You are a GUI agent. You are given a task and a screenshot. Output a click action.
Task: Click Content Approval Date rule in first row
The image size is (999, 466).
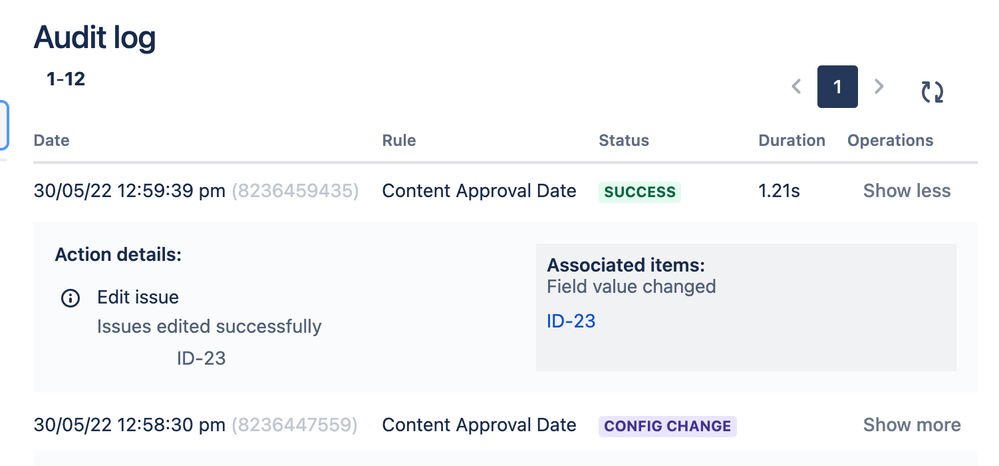(x=479, y=191)
